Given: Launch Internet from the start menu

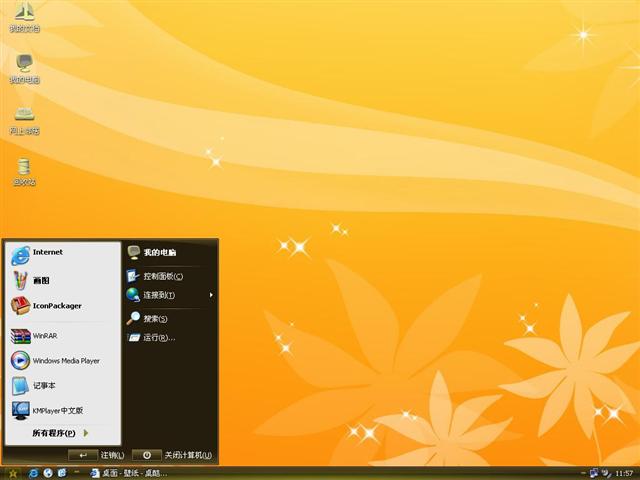Looking at the screenshot, I should coord(63,255).
